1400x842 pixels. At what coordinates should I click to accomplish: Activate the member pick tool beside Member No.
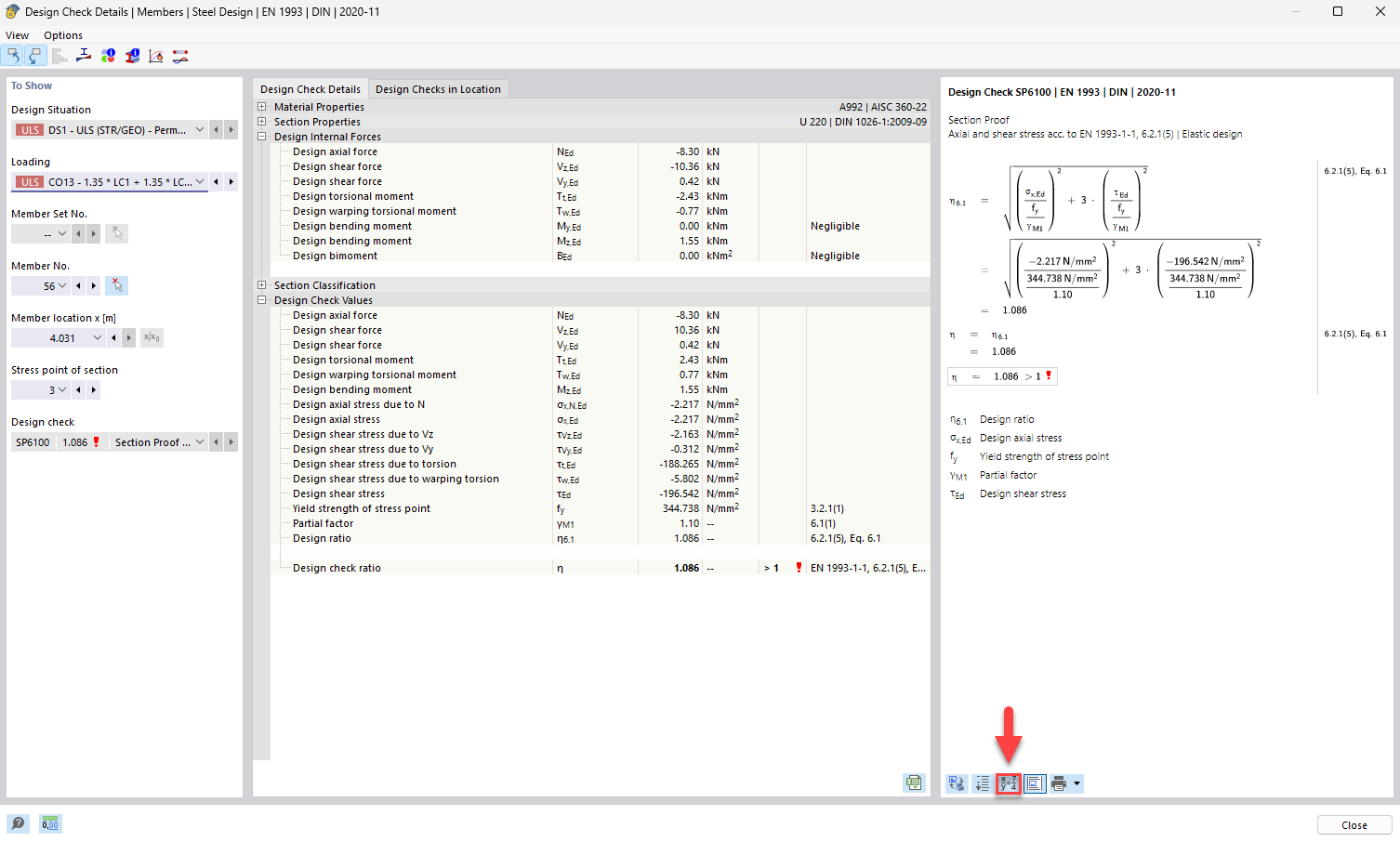(x=116, y=285)
